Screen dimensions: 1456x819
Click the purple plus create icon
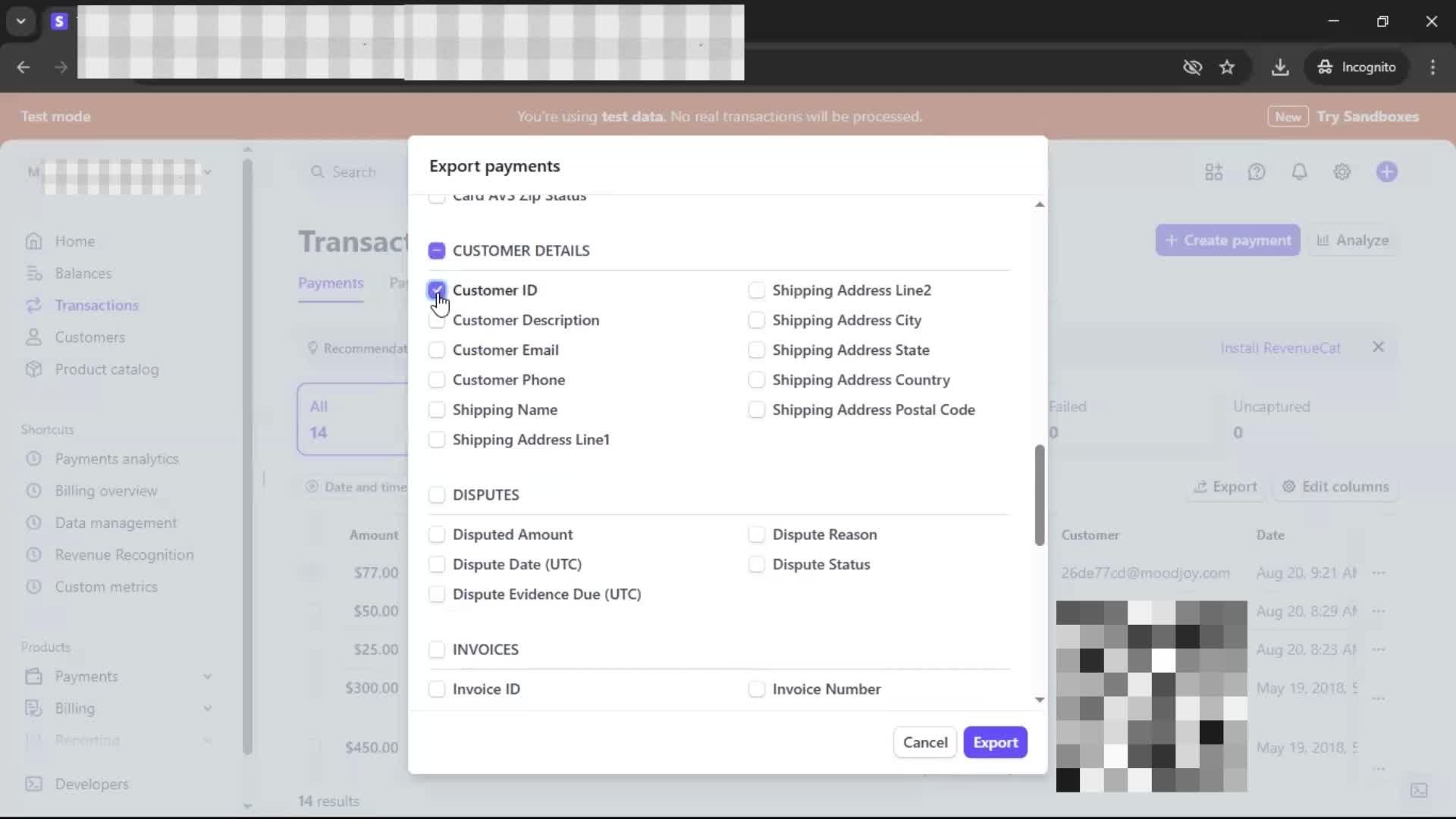tap(1386, 172)
